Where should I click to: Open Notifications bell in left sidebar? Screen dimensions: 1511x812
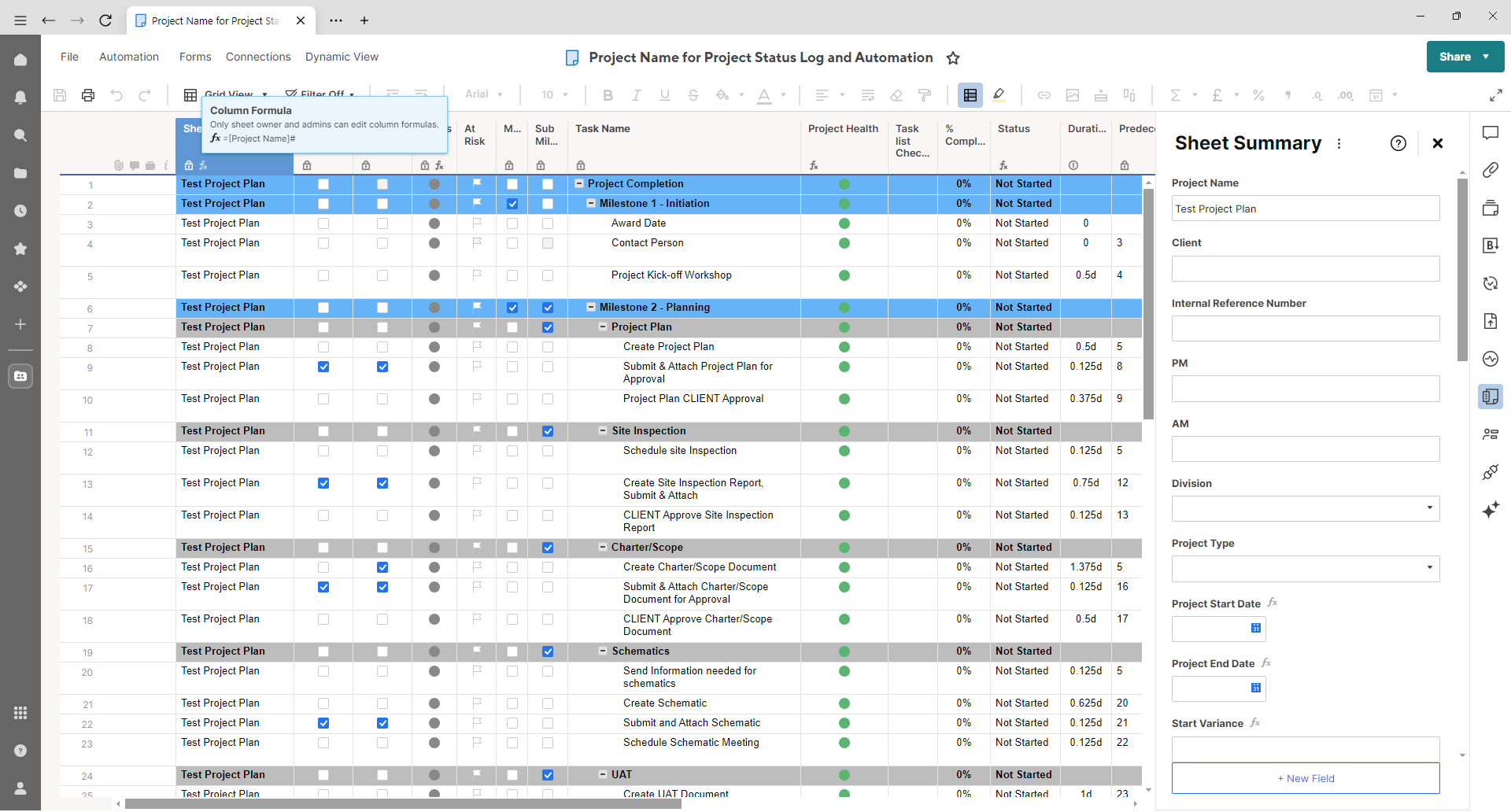pyautogui.click(x=20, y=98)
